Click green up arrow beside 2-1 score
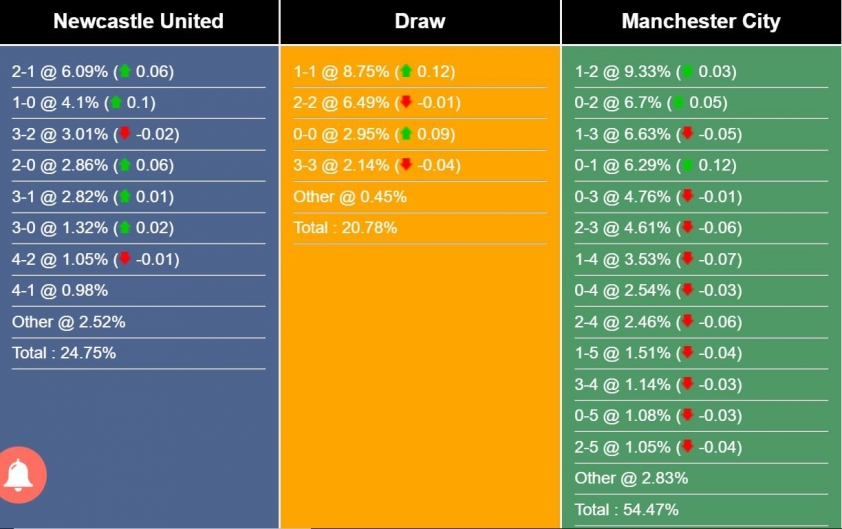This screenshot has height=529, width=842. (x=125, y=71)
